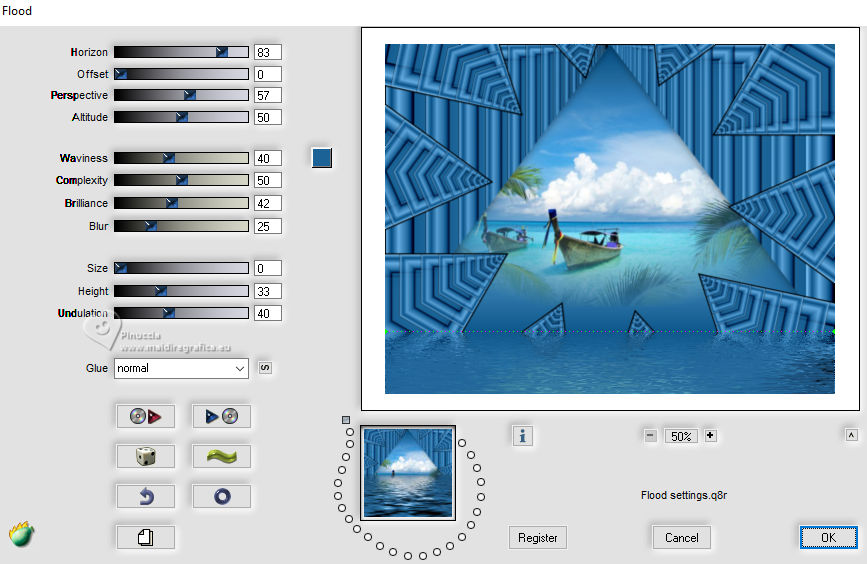Click the Height slider
867x564 pixels.
coord(181,291)
